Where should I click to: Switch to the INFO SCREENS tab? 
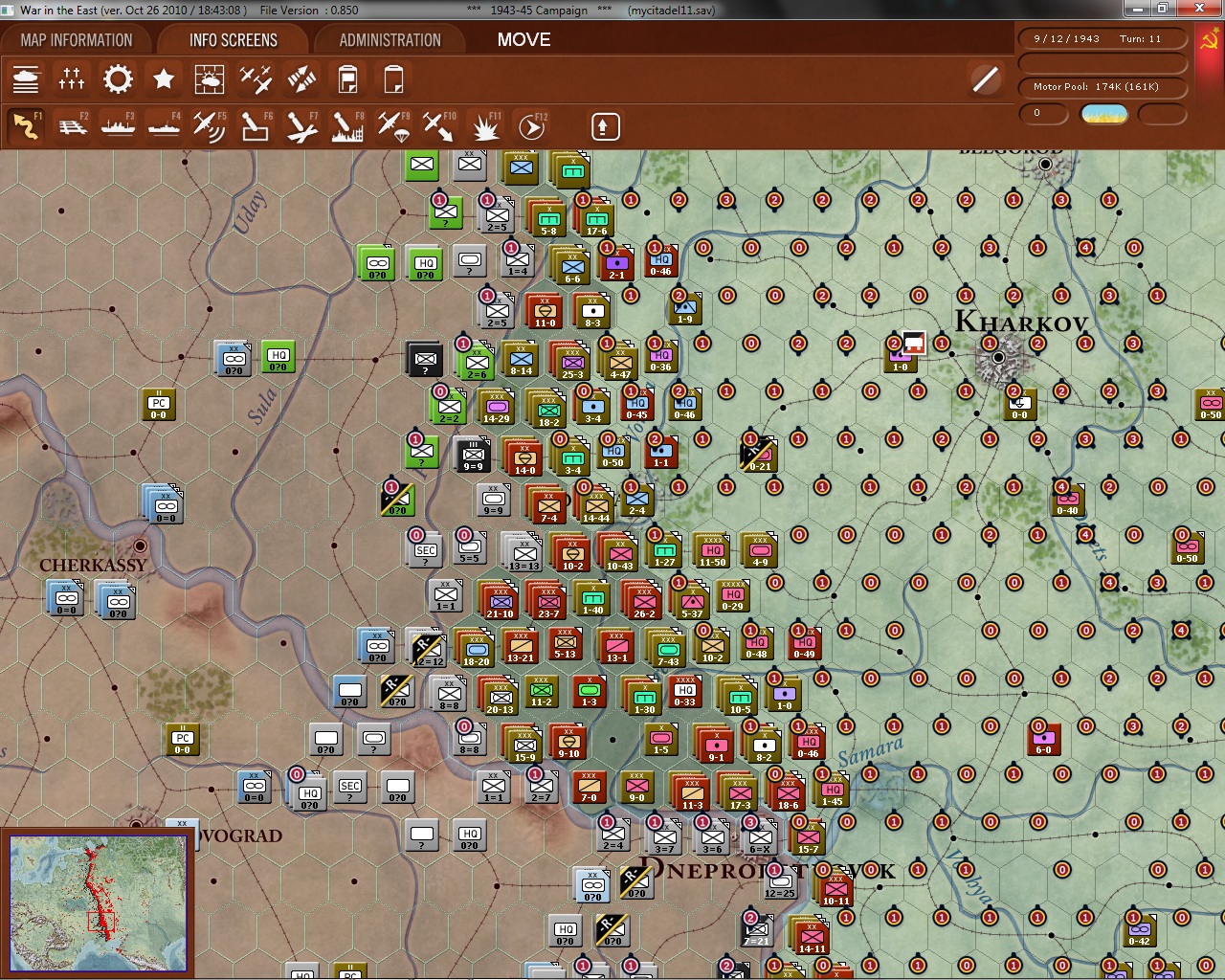[234, 40]
